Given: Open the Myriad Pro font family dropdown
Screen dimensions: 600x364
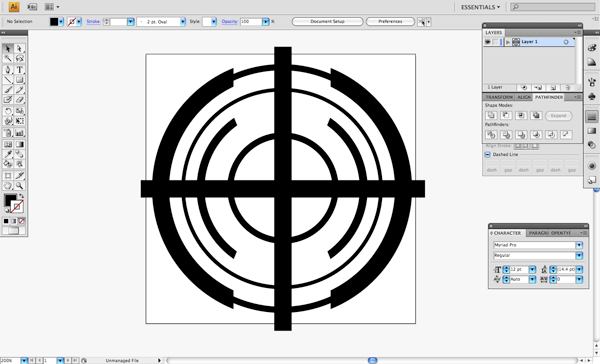Looking at the screenshot, I should [579, 245].
